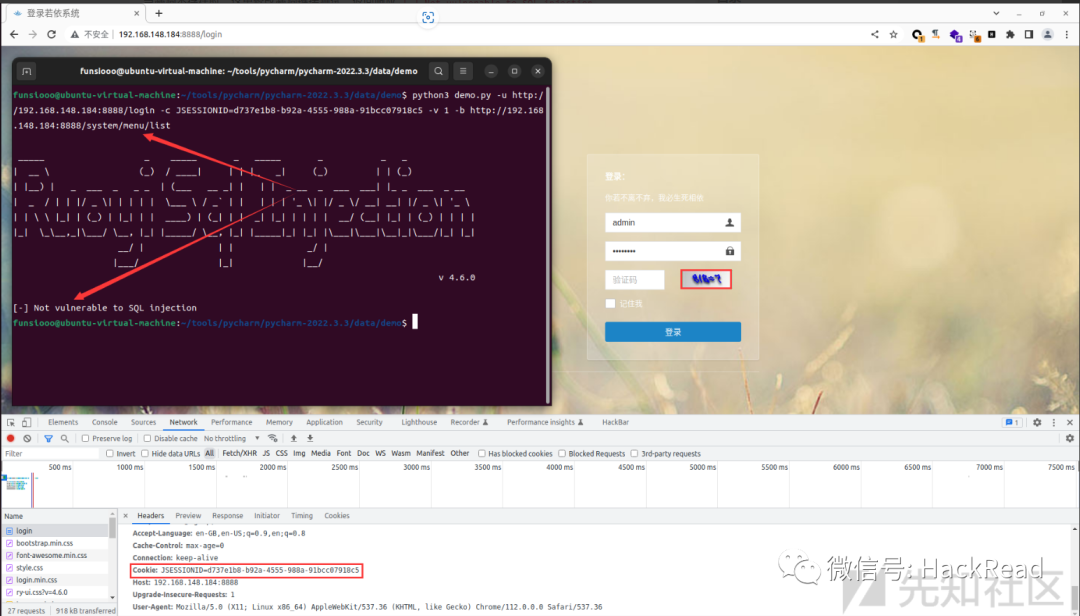Image resolution: width=1080 pixels, height=616 pixels.
Task: Open the browser extensions puzzle icon
Action: tap(1010, 34)
